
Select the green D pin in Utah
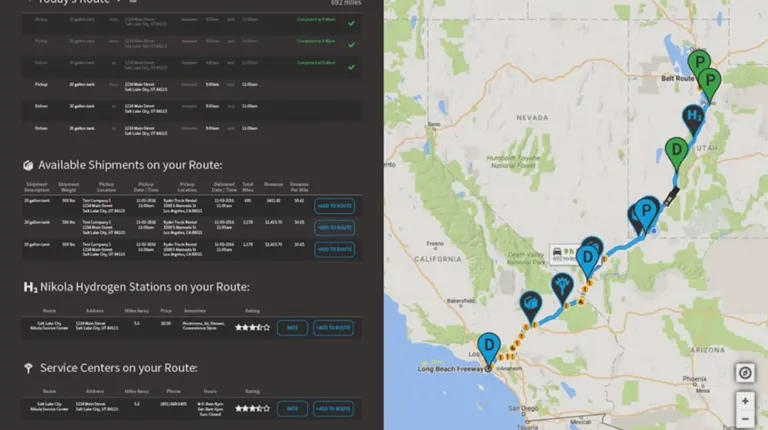[x=677, y=151]
